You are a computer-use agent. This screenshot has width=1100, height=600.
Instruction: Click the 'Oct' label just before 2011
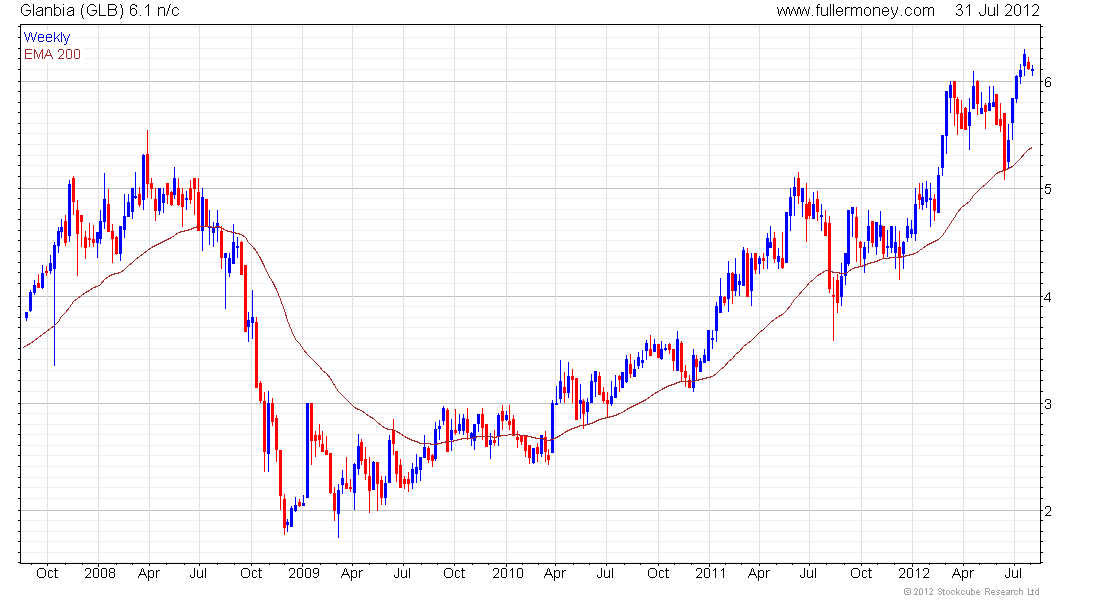click(x=658, y=573)
